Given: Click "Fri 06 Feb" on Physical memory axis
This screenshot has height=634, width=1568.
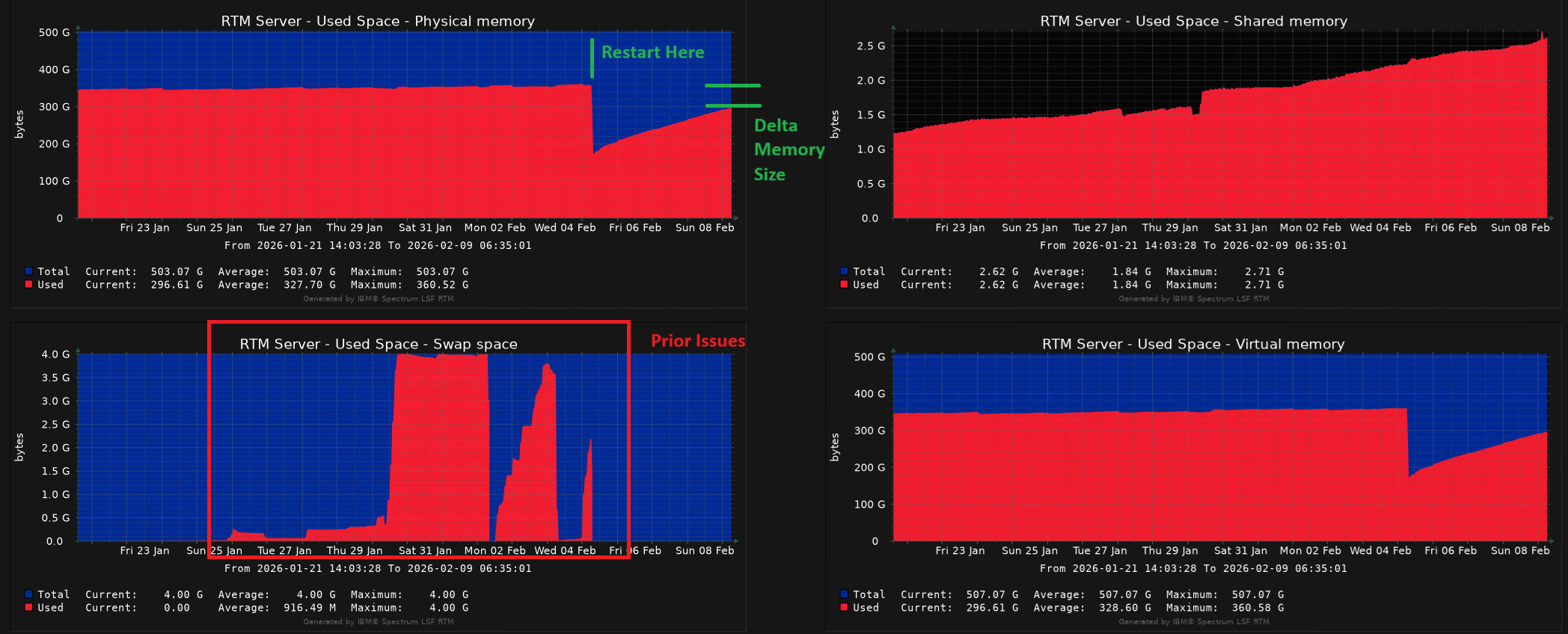Looking at the screenshot, I should (635, 227).
